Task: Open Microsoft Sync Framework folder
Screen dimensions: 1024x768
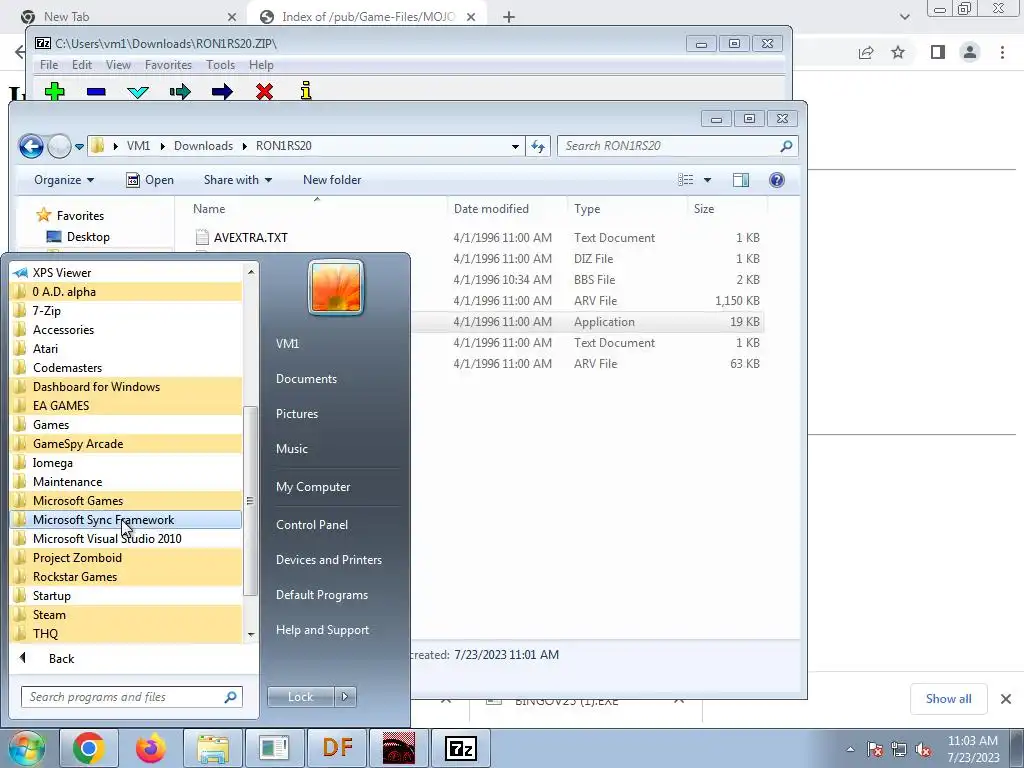Action: (125, 520)
